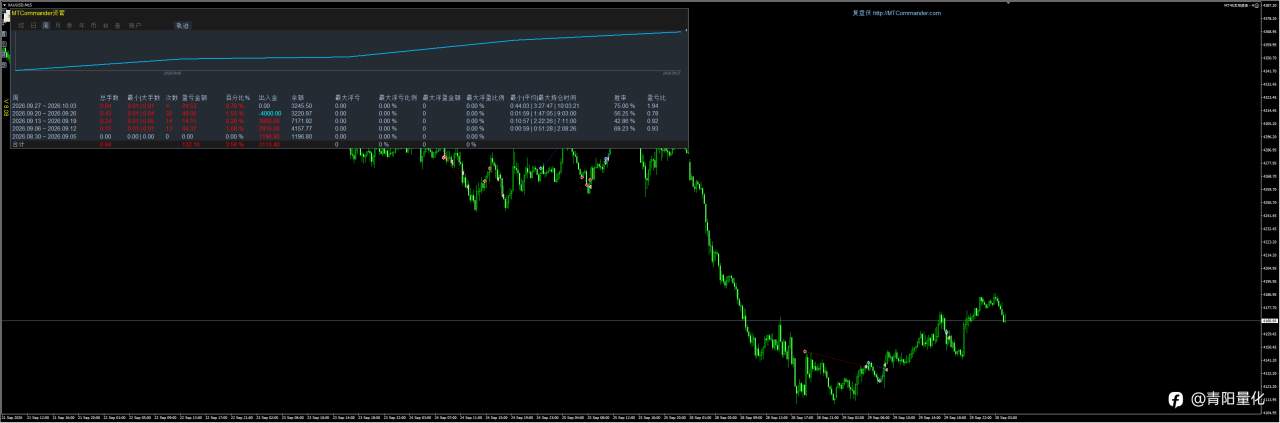This screenshot has width=1280, height=423.
Task: Click the 56.25 % win rate cell
Action: (x=624, y=113)
